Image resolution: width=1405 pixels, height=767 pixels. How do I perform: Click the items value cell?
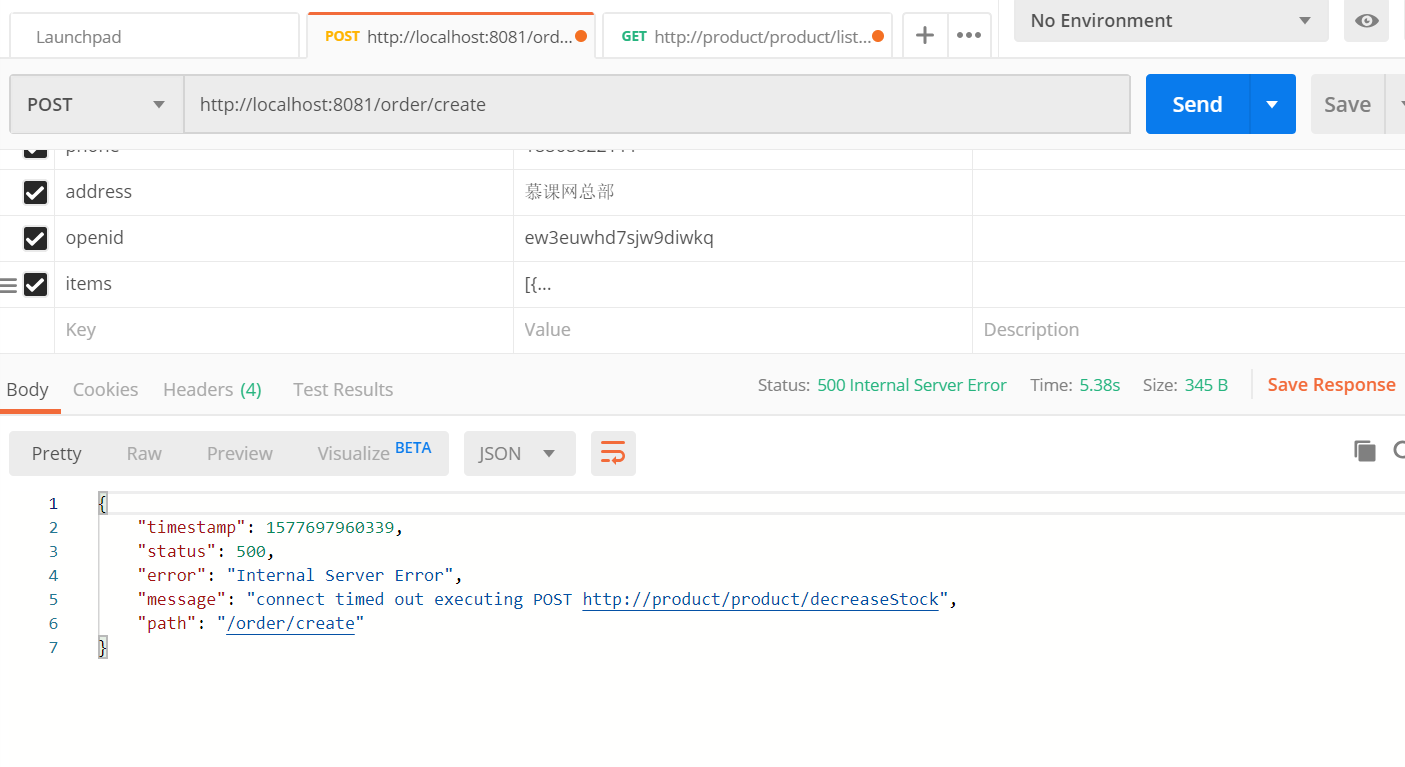[x=743, y=284]
